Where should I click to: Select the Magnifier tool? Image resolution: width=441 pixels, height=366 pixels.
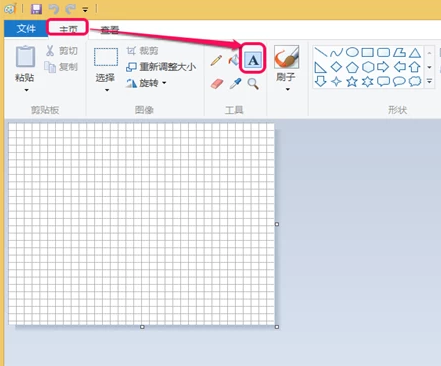tap(253, 84)
